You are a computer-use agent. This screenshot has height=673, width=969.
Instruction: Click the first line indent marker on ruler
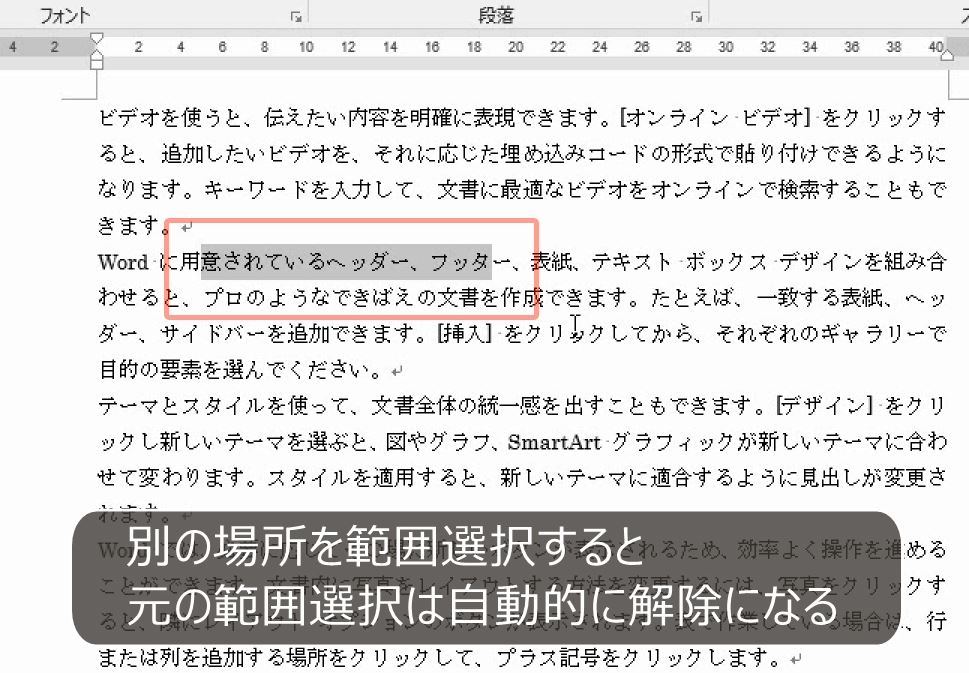pos(96,39)
